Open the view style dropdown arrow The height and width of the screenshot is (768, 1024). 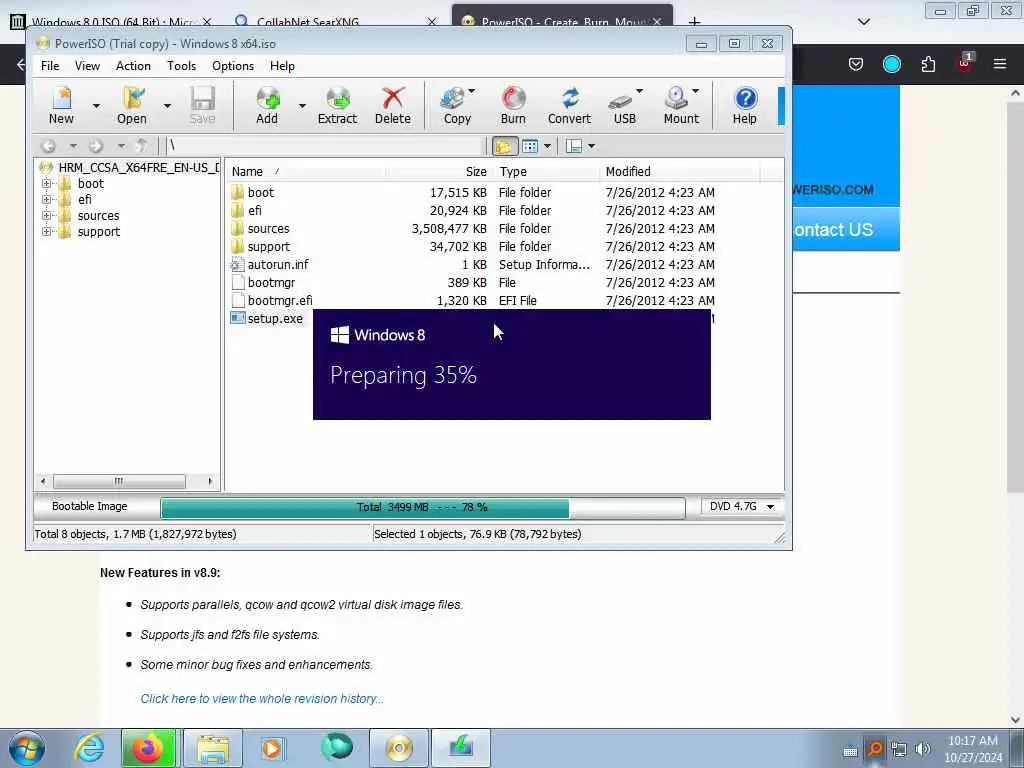point(547,146)
